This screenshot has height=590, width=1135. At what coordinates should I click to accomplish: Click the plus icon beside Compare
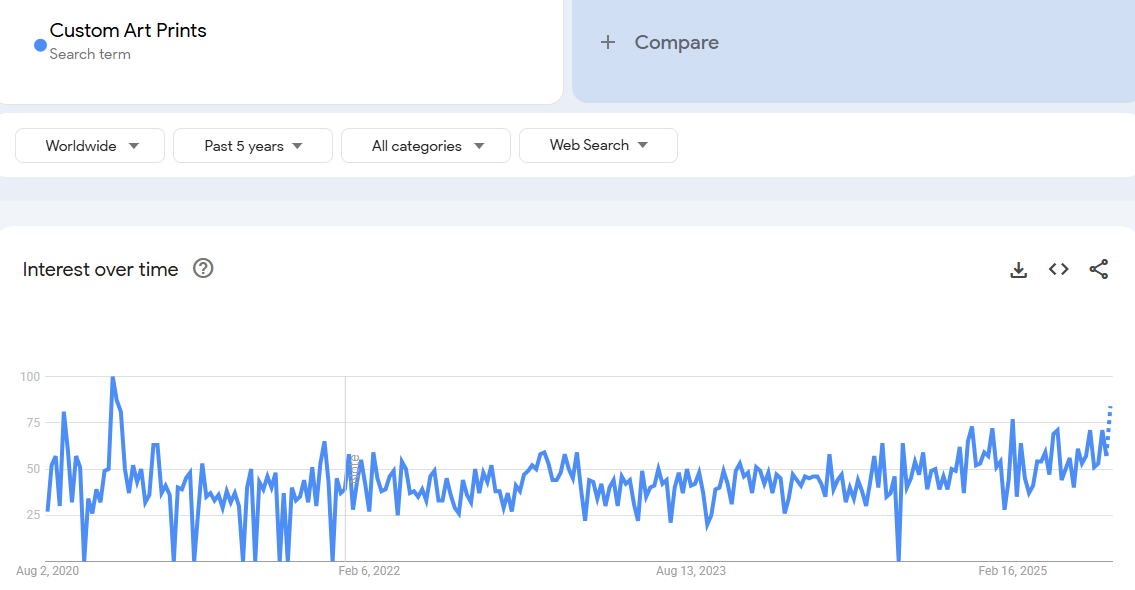coord(608,42)
